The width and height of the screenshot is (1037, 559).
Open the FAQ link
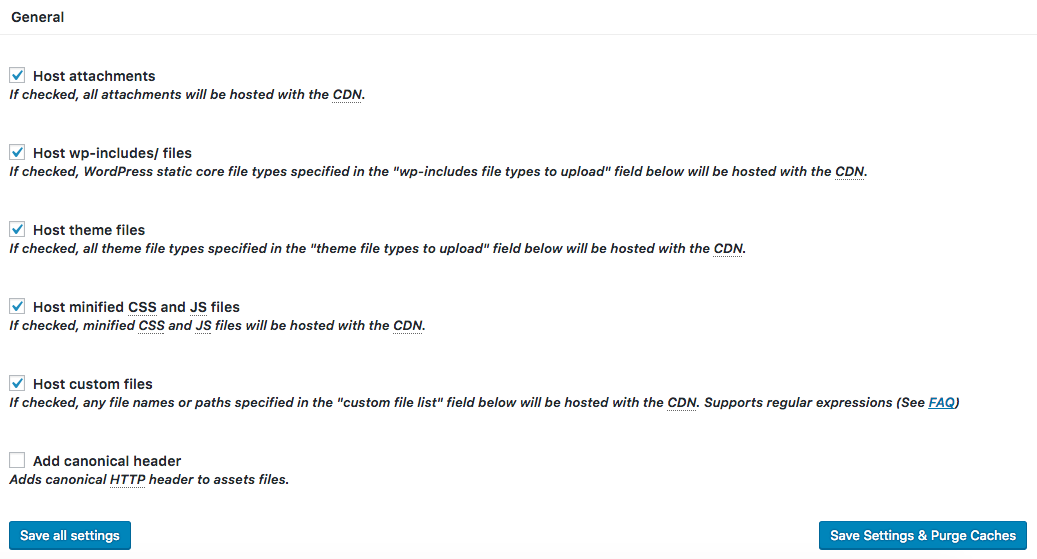942,402
